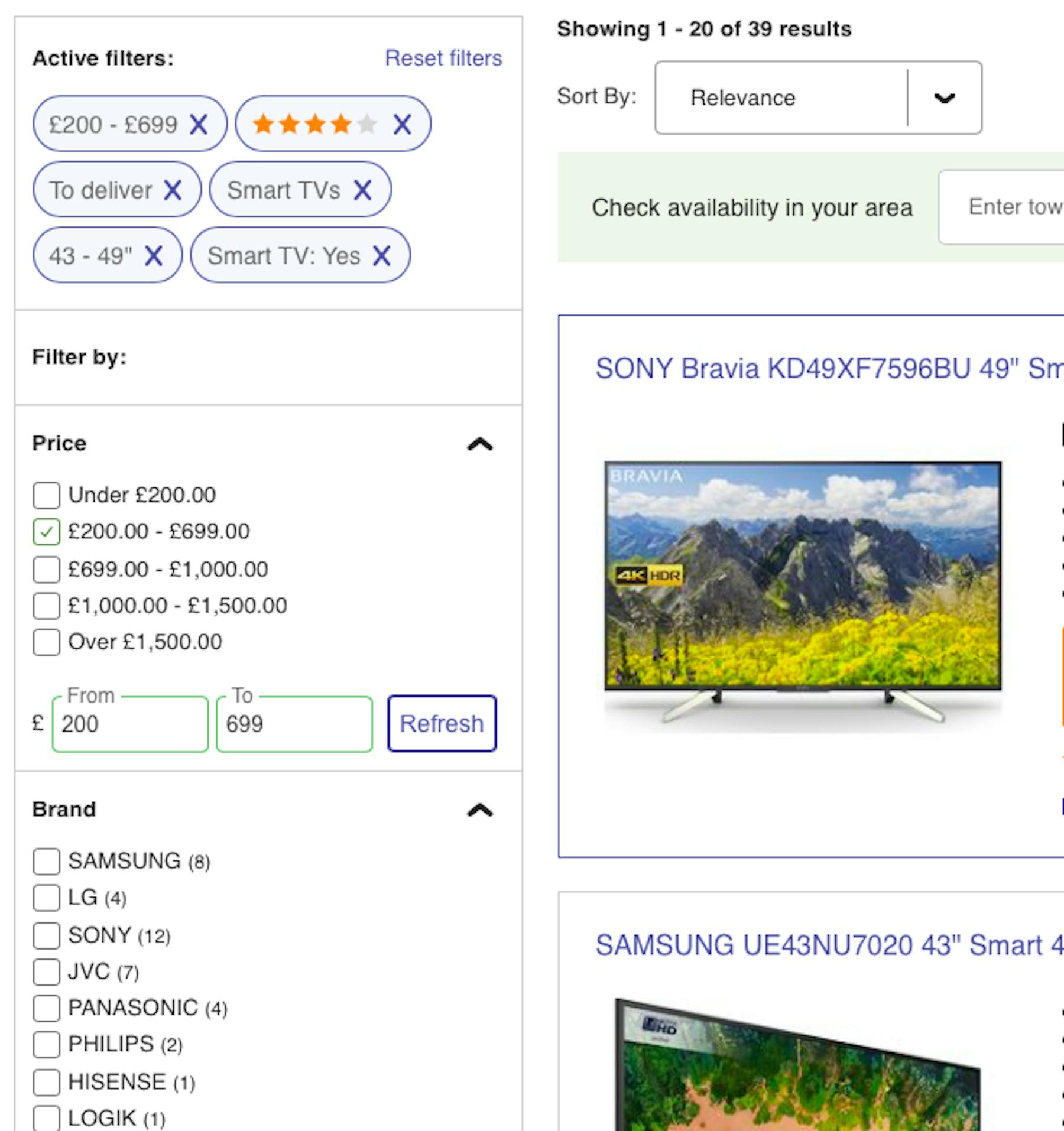Click the To price input field
Image resolution: width=1064 pixels, height=1131 pixels.
(x=294, y=724)
